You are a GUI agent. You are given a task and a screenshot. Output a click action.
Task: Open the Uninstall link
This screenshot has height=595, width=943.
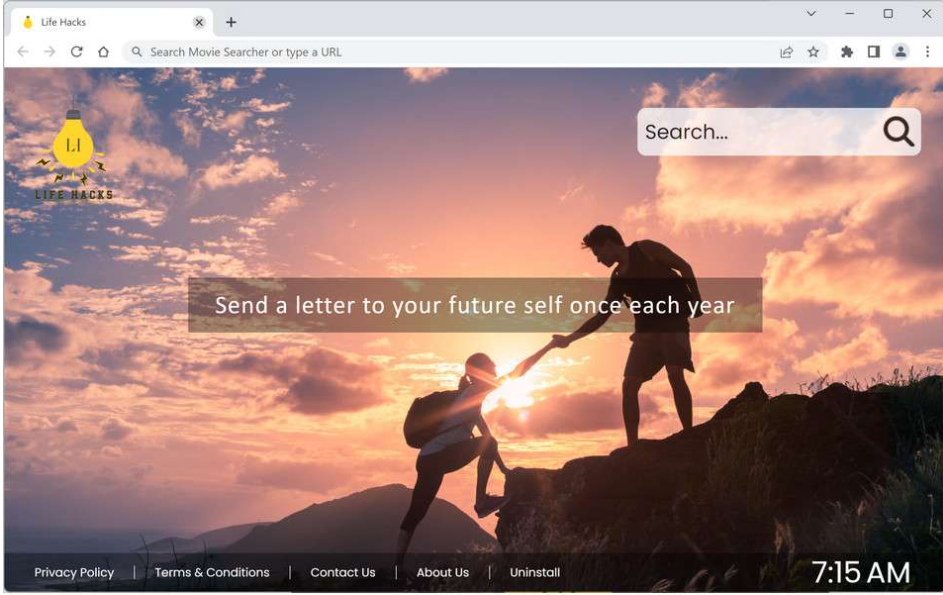[x=535, y=572]
